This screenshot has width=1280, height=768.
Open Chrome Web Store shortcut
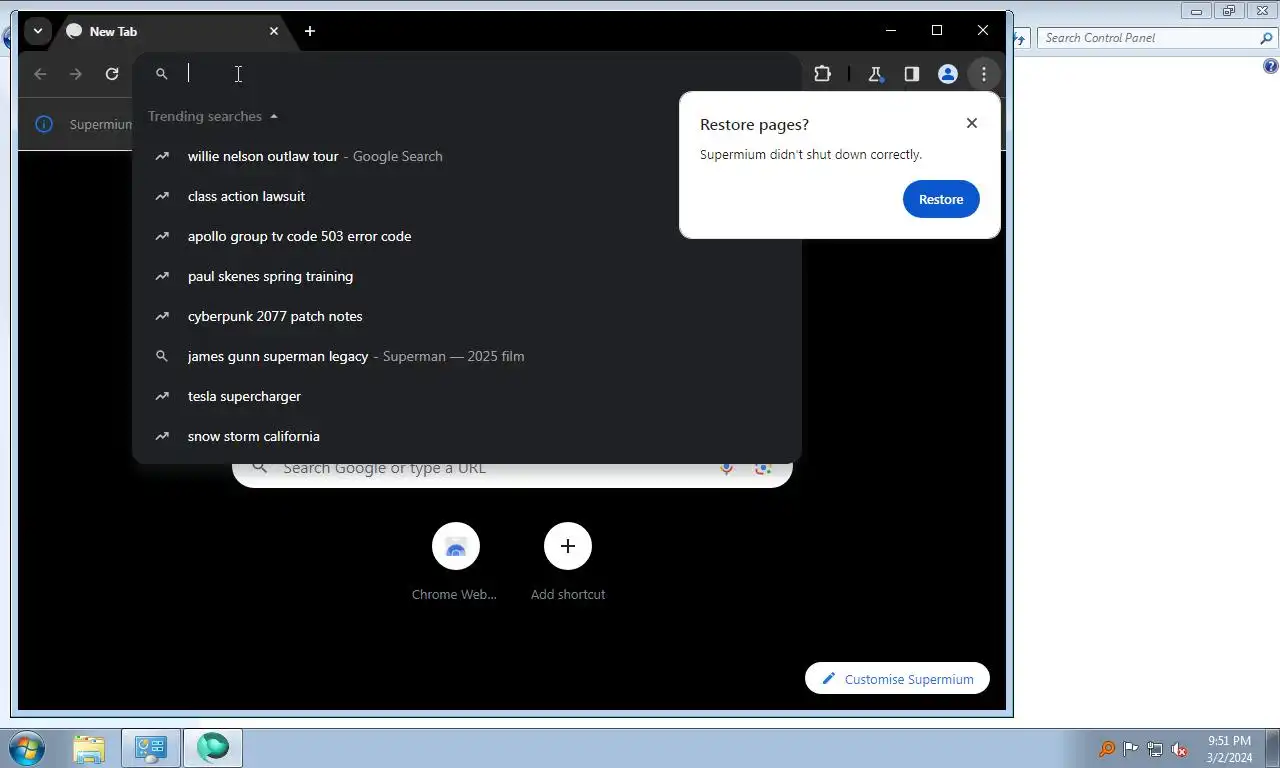[x=455, y=563]
